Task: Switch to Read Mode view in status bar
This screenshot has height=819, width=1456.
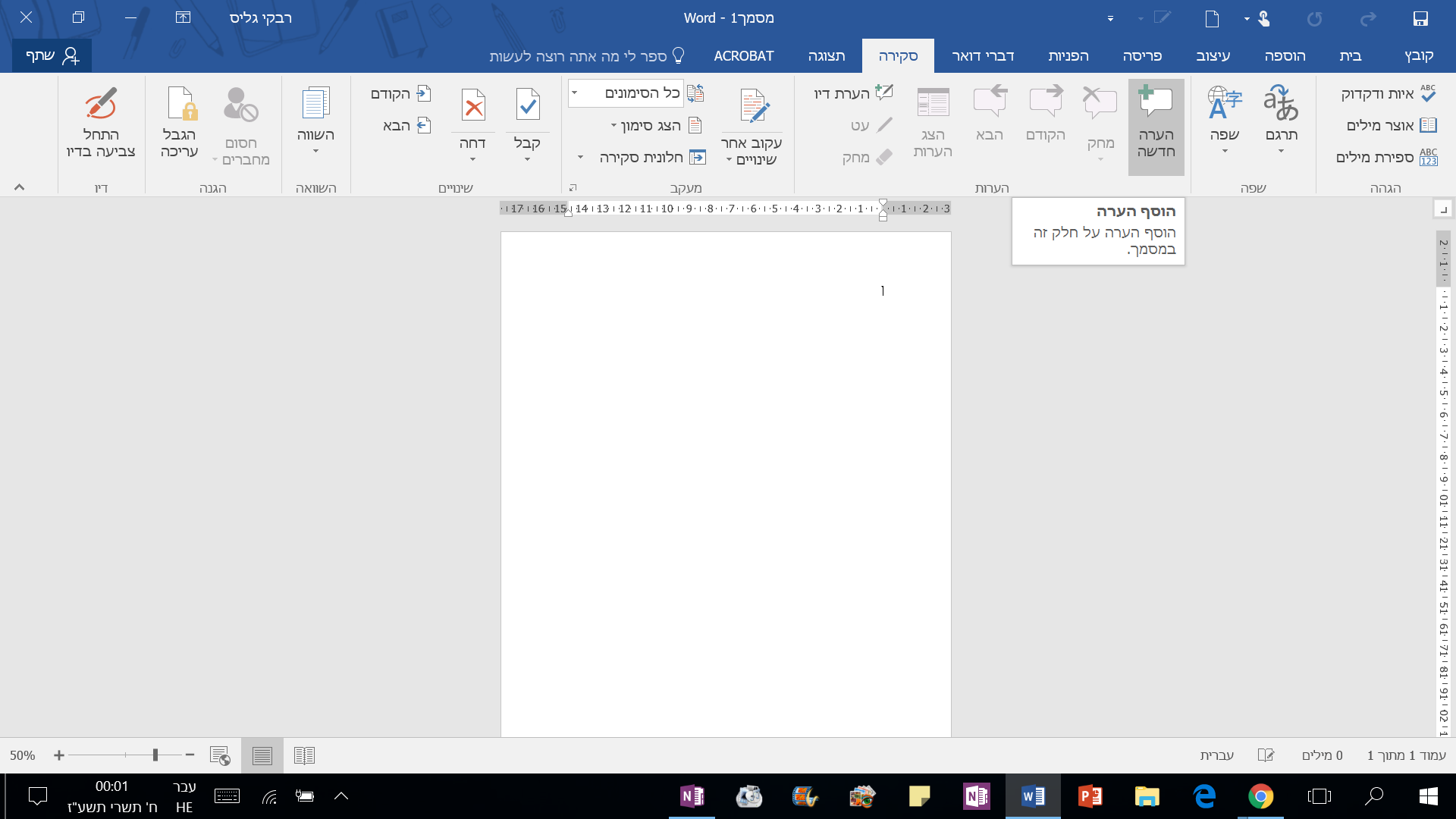Action: click(304, 755)
